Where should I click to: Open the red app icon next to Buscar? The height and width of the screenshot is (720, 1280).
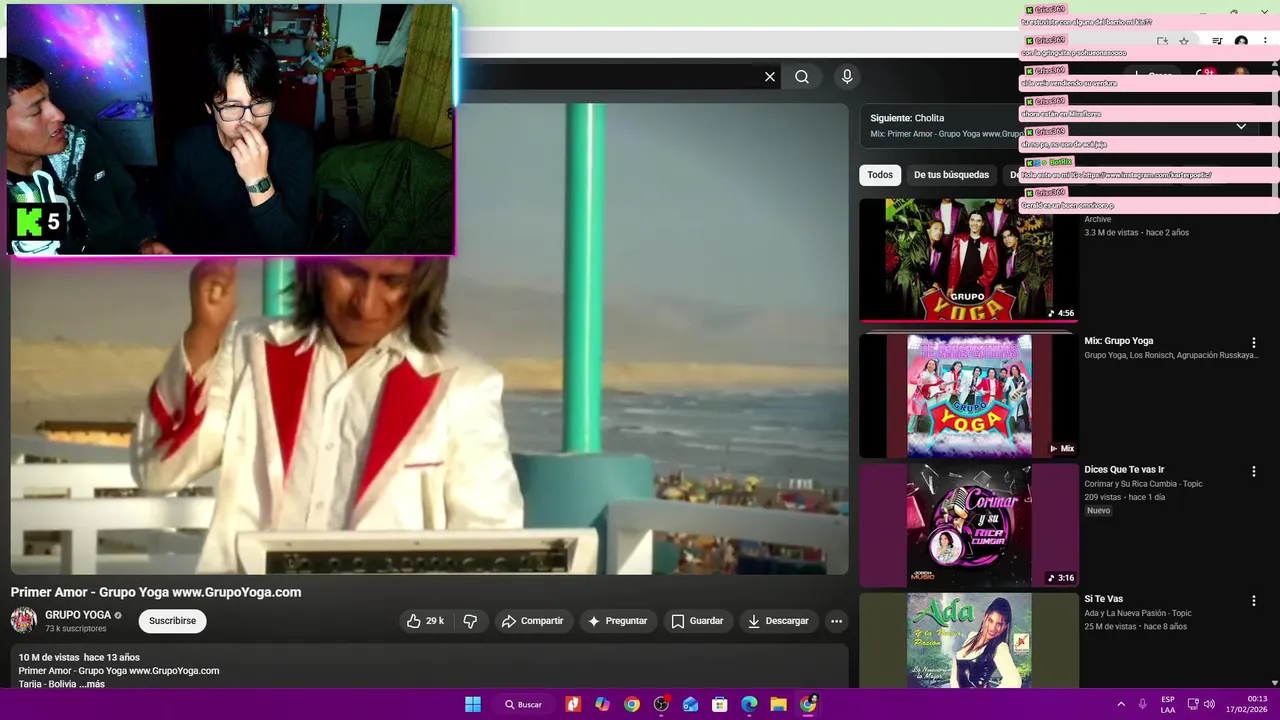click(x=573, y=704)
